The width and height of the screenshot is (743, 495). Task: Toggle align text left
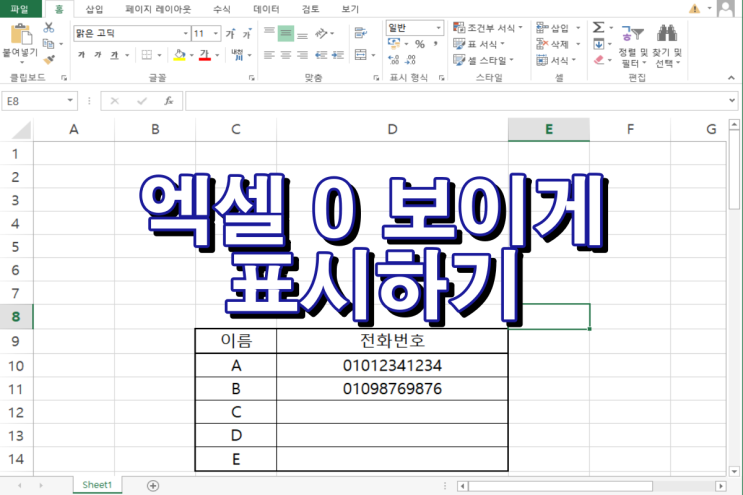(x=269, y=55)
